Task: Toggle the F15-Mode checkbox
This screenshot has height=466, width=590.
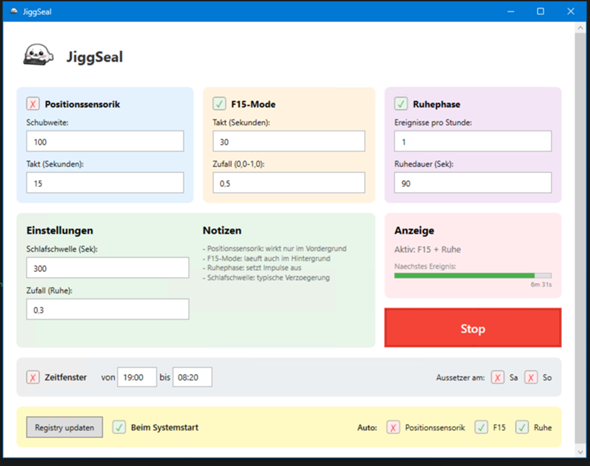Action: pyautogui.click(x=219, y=104)
